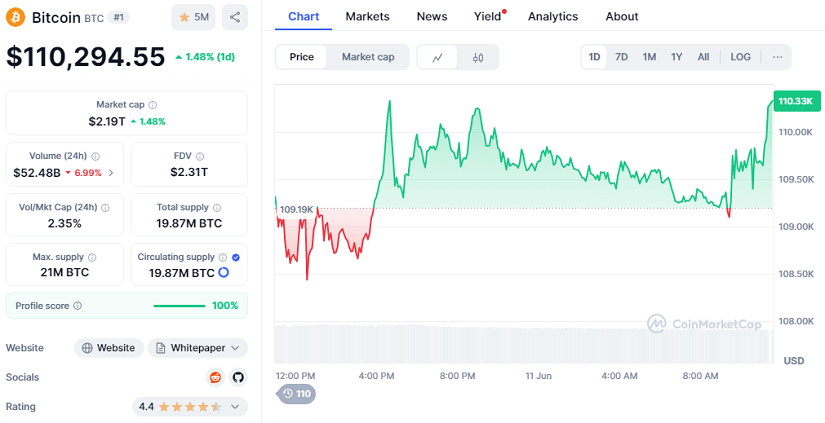Image resolution: width=825 pixels, height=423 pixels.
Task: Open the News tab
Action: (x=432, y=16)
